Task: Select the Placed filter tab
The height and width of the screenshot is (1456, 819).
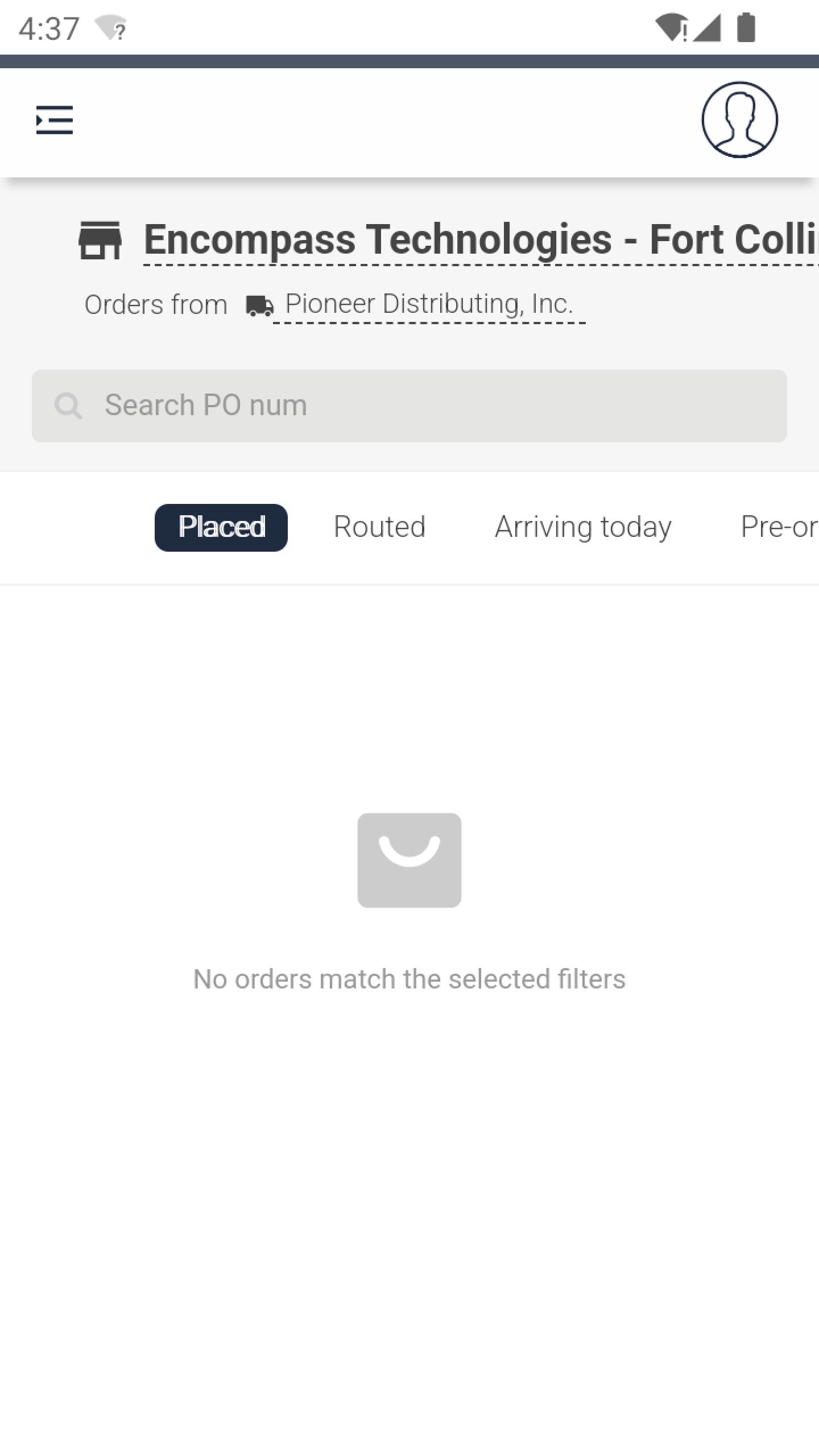Action: coord(221,527)
